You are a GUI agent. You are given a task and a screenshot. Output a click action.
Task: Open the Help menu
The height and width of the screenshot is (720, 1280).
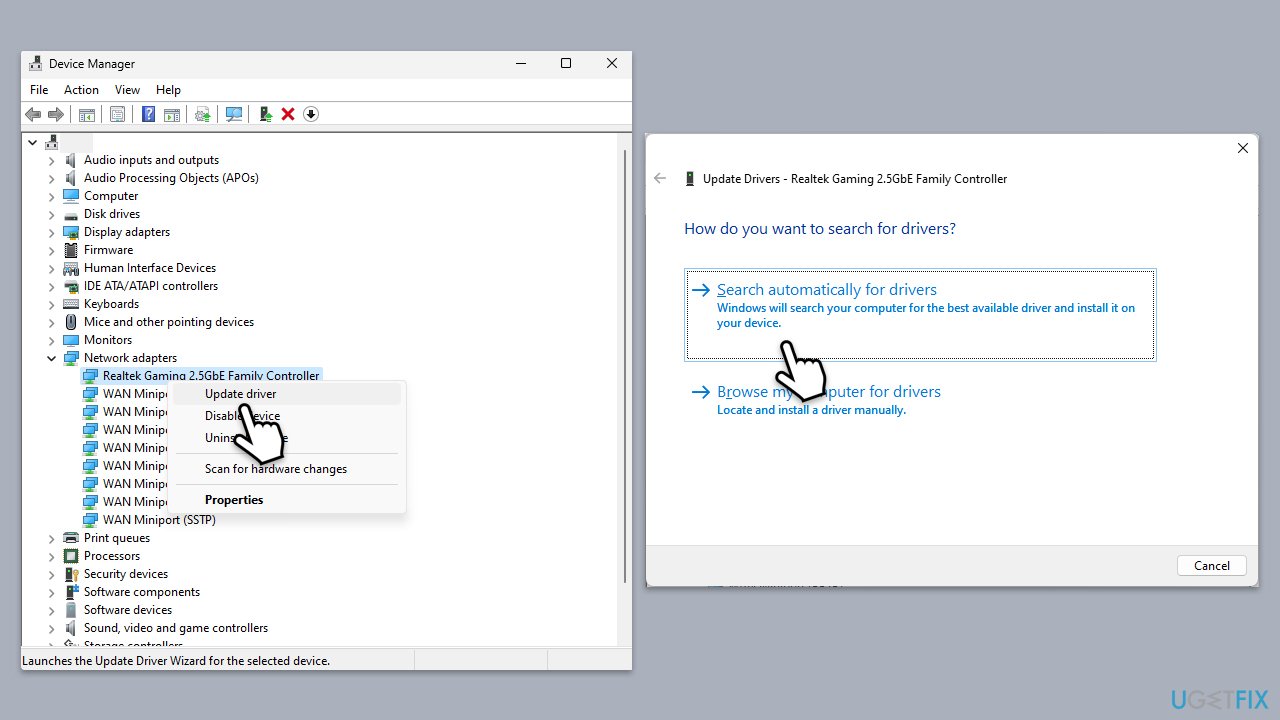(168, 90)
